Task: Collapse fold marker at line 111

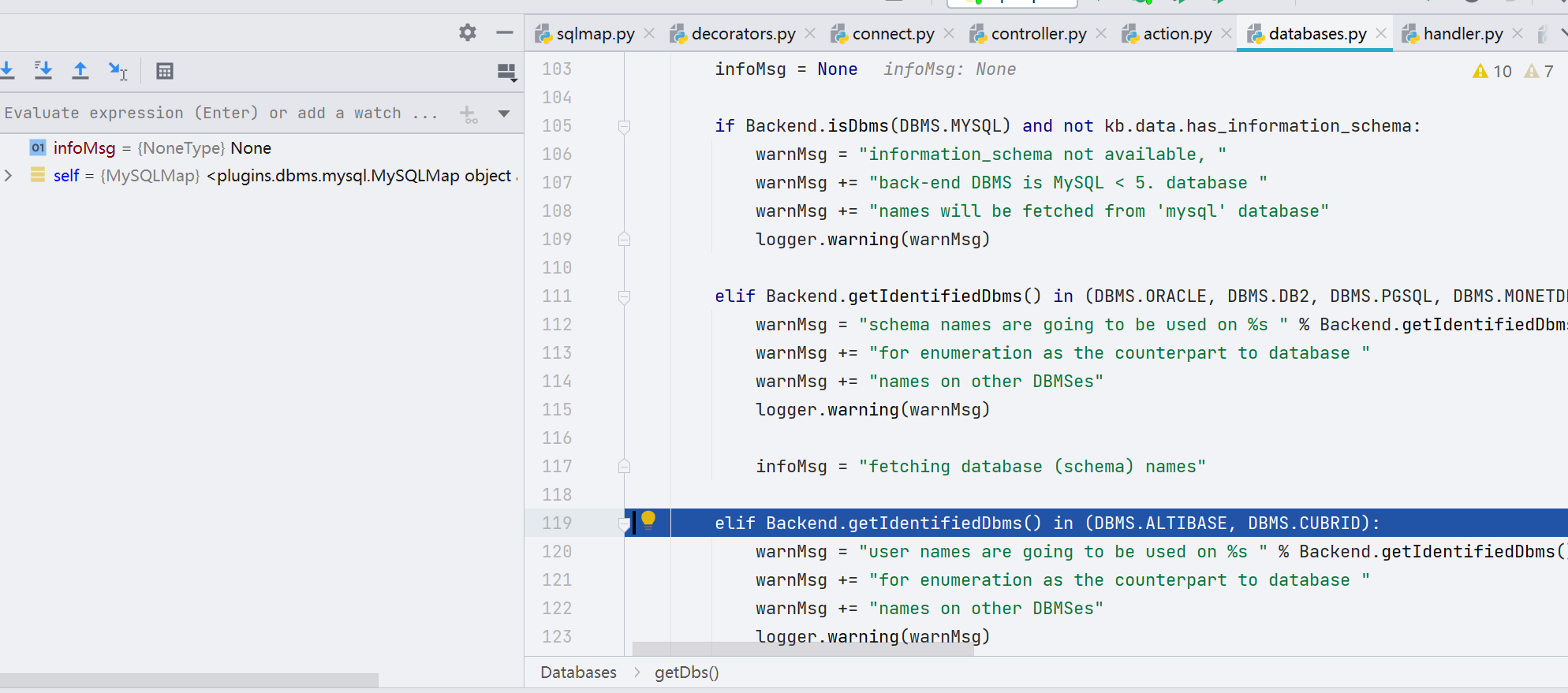Action: coord(624,296)
